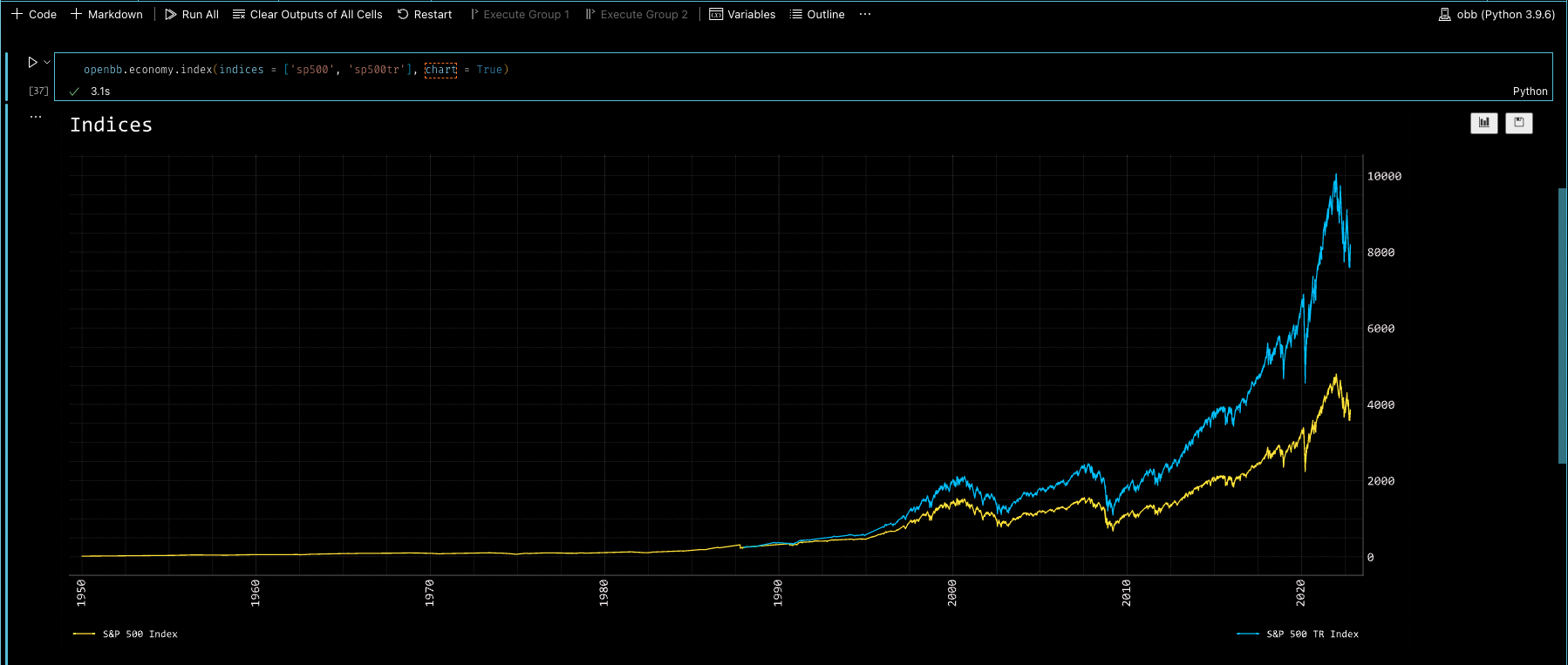Click inside the code cell editor
The width and height of the screenshot is (1568, 665).
[x=802, y=70]
